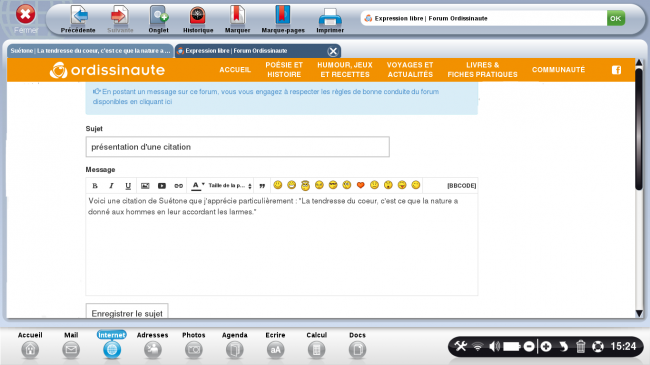Viewport: 650px width, 365px height.
Task: Open the VOYAGES ET ACTUALITÉS menu
Action: [410, 70]
